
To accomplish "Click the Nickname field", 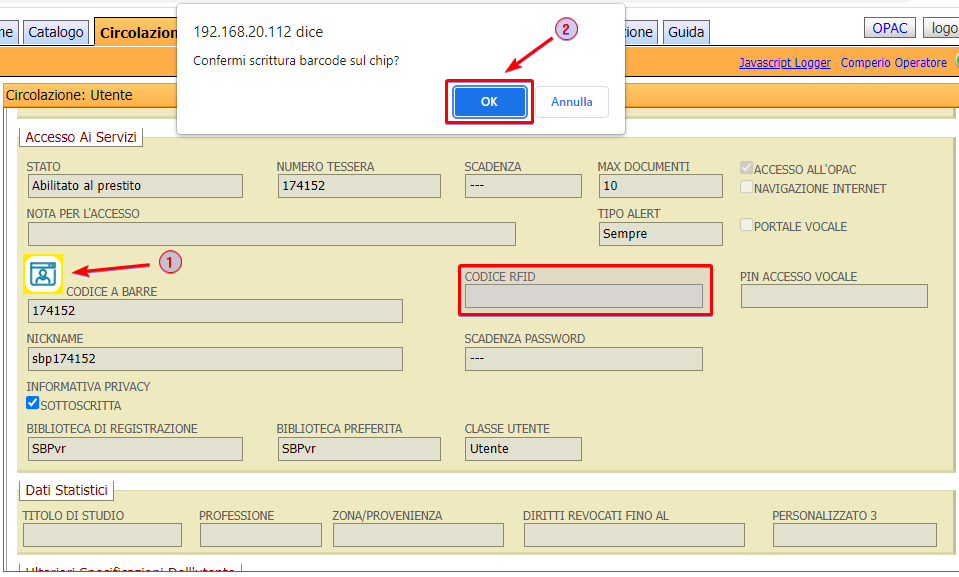I will point(215,359).
